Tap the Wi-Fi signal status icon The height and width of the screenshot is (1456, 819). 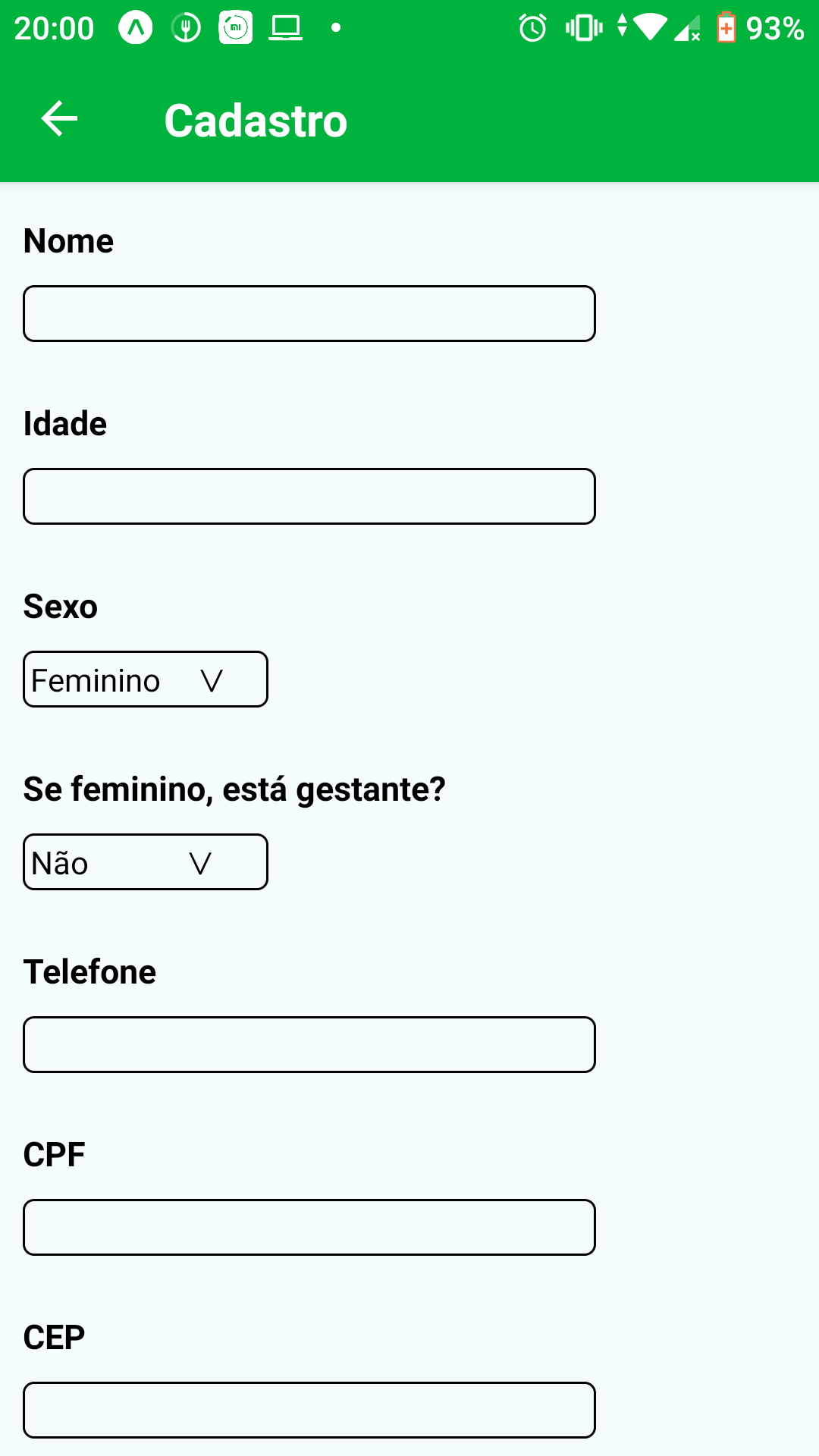(x=649, y=27)
